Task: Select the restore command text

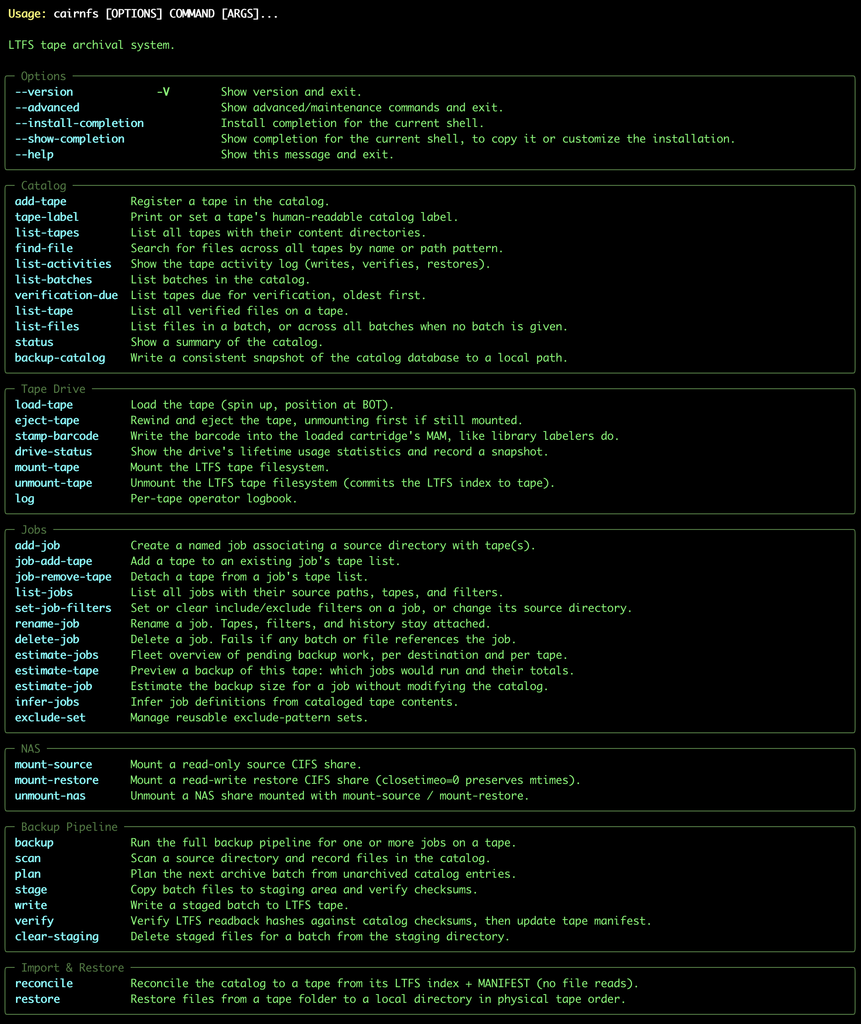Action: 37,1000
